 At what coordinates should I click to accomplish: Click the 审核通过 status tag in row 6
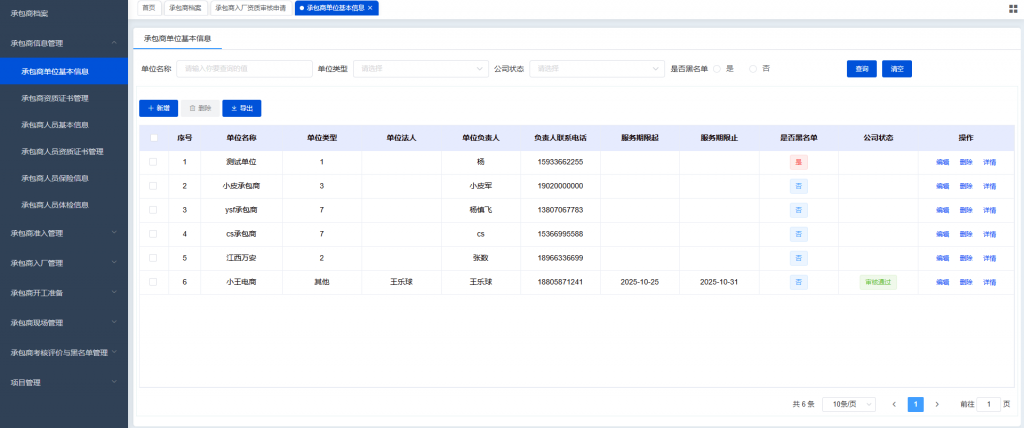coord(878,282)
